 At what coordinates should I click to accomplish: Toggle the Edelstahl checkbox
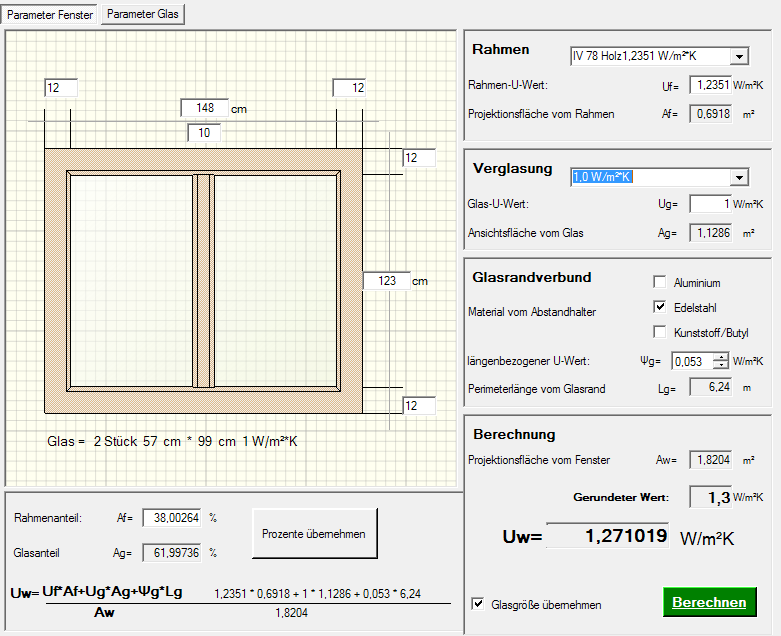pyautogui.click(x=659, y=307)
